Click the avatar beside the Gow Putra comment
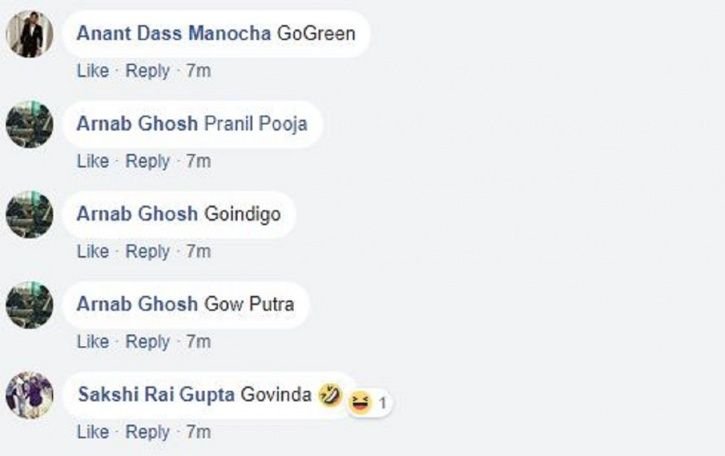 30,305
